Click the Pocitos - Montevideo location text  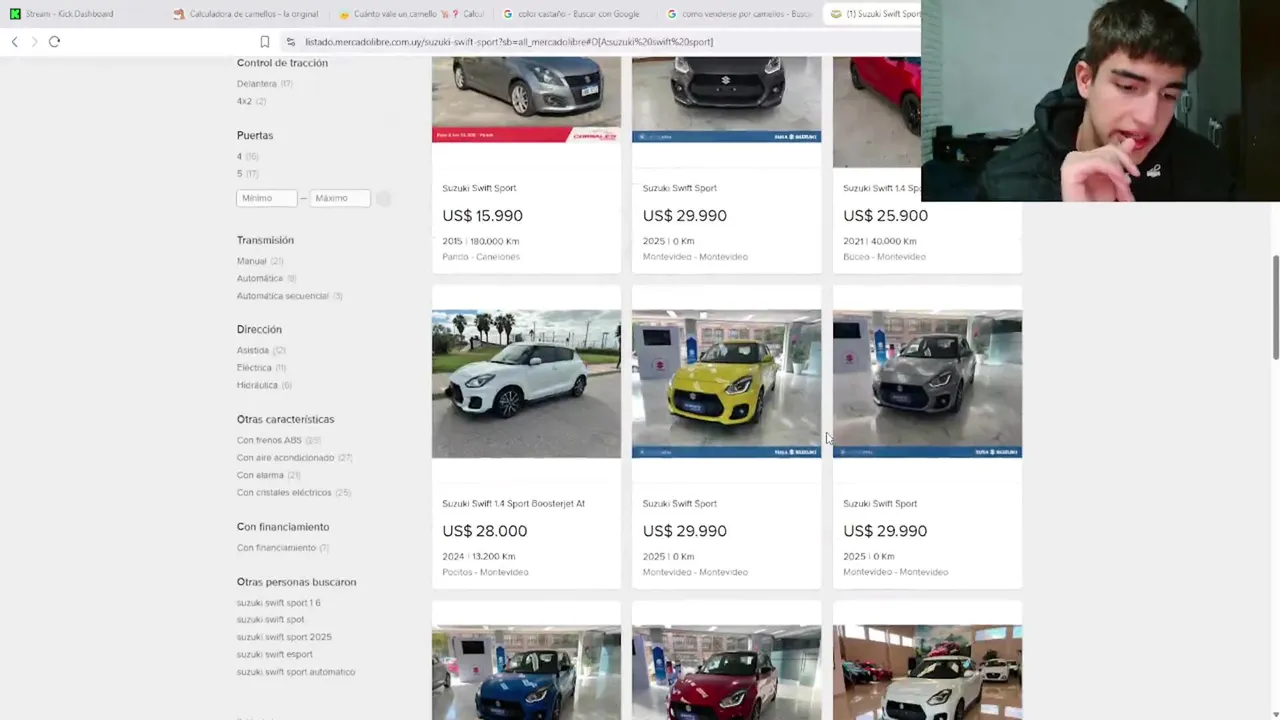[485, 572]
